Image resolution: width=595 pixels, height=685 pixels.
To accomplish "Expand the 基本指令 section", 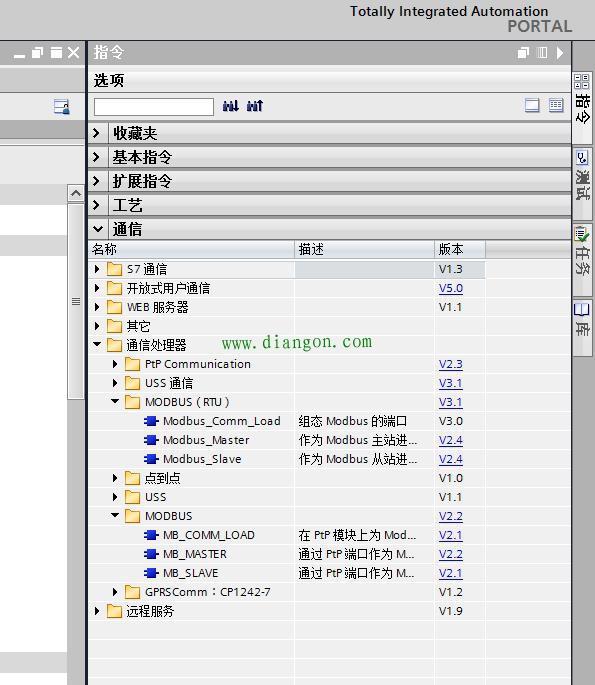I will click(x=97, y=157).
